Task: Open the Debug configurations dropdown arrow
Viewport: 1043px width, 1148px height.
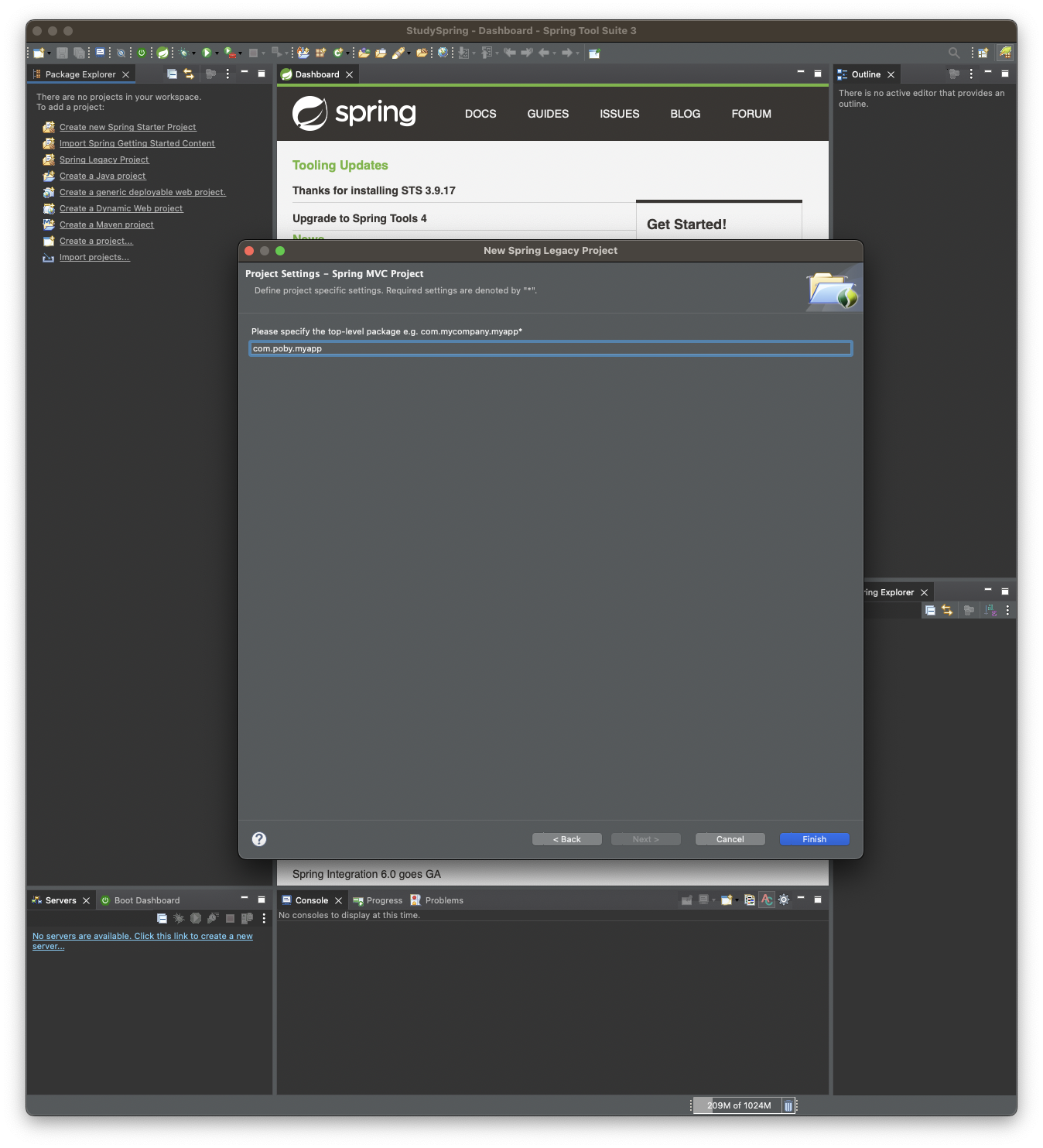Action: pos(193,53)
